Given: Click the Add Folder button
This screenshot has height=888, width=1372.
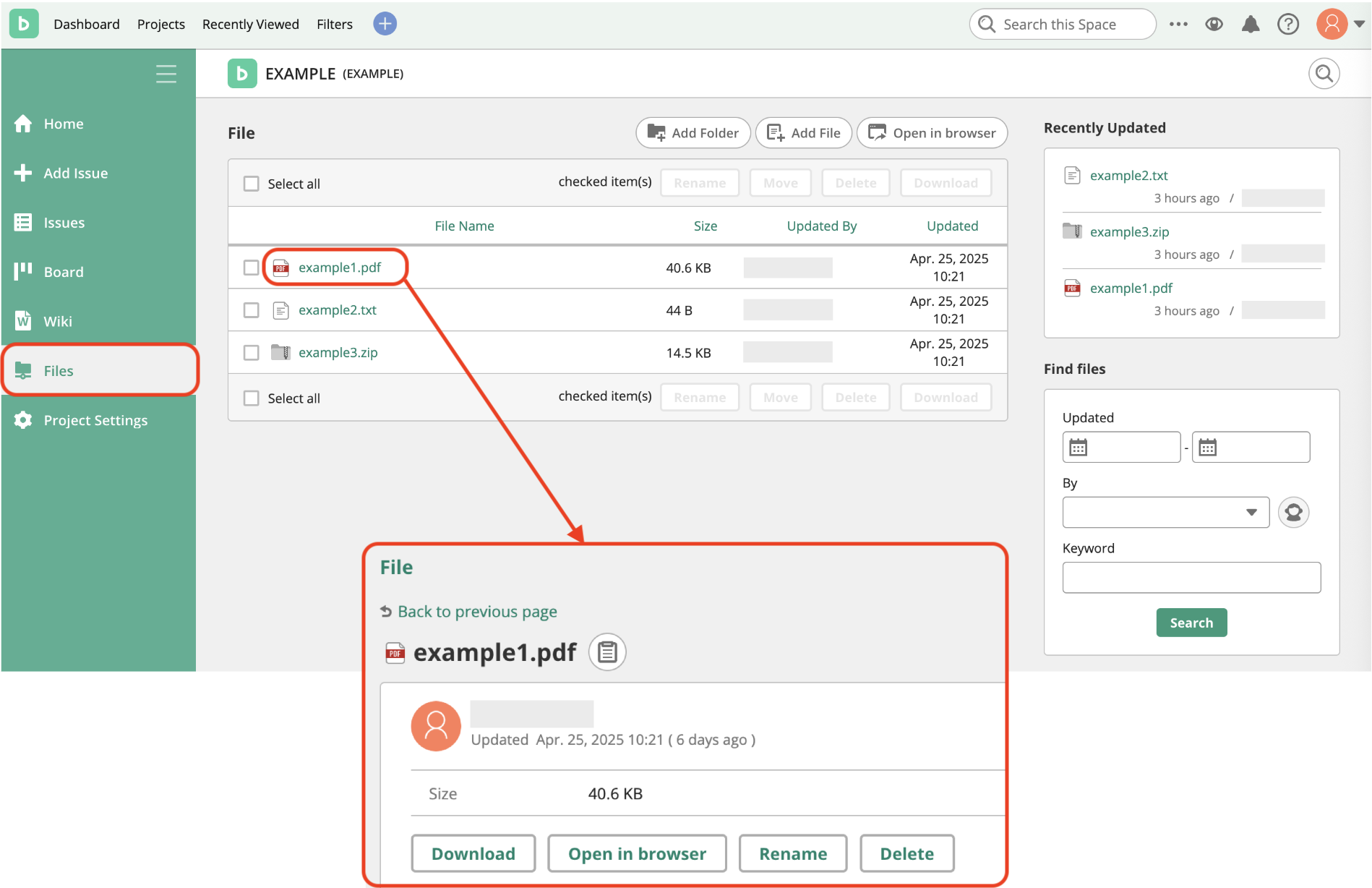Looking at the screenshot, I should click(693, 133).
